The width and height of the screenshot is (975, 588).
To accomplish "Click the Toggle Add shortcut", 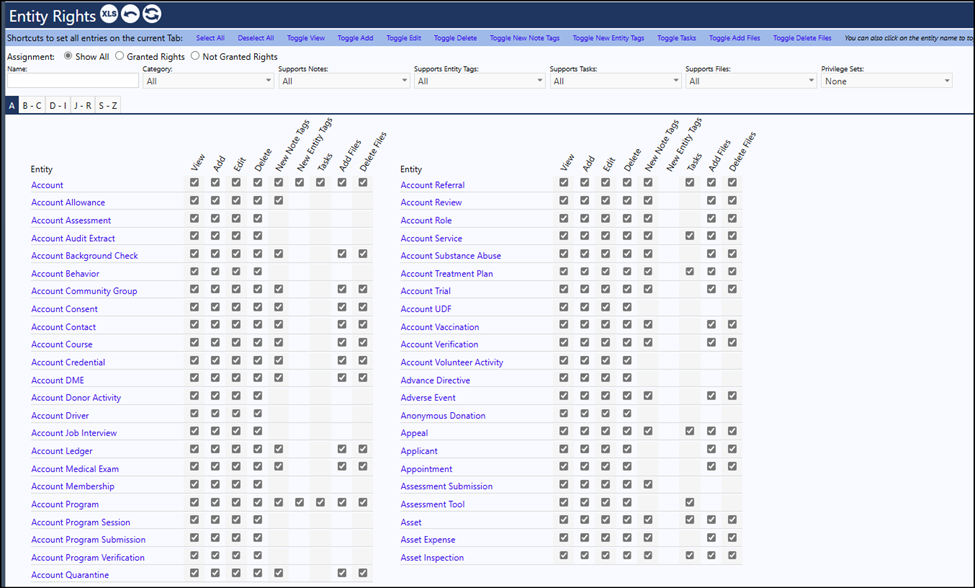I will coord(355,38).
